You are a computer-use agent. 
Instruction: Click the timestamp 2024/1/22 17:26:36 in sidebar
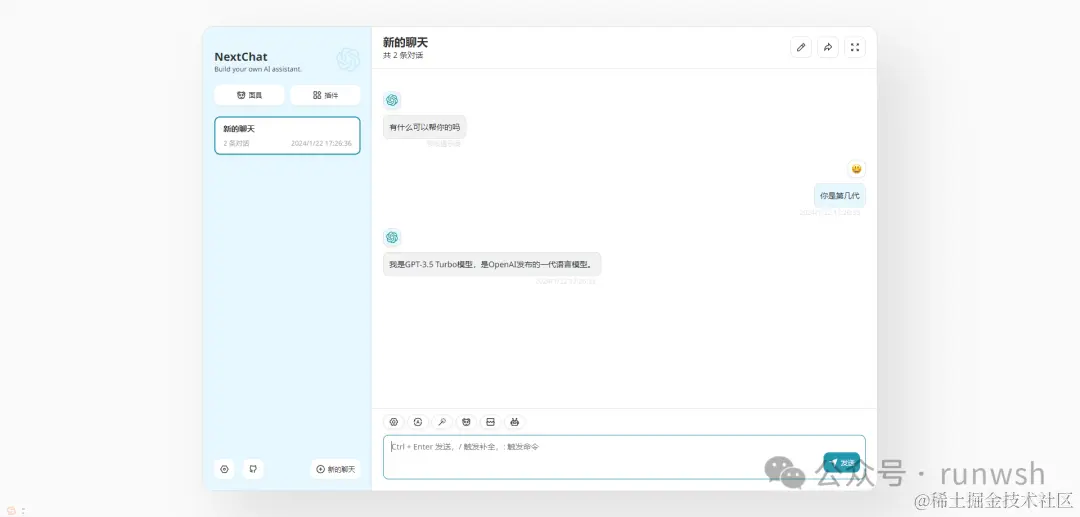pyautogui.click(x=321, y=144)
